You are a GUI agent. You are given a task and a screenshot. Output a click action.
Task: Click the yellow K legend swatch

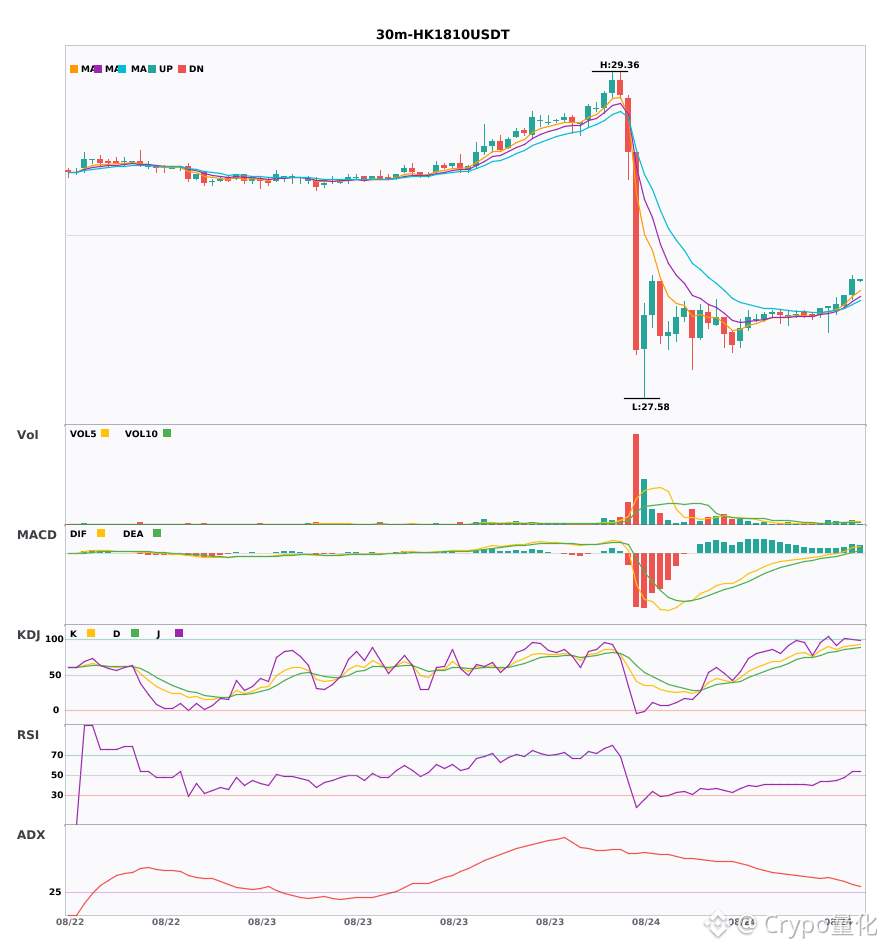click(x=91, y=633)
